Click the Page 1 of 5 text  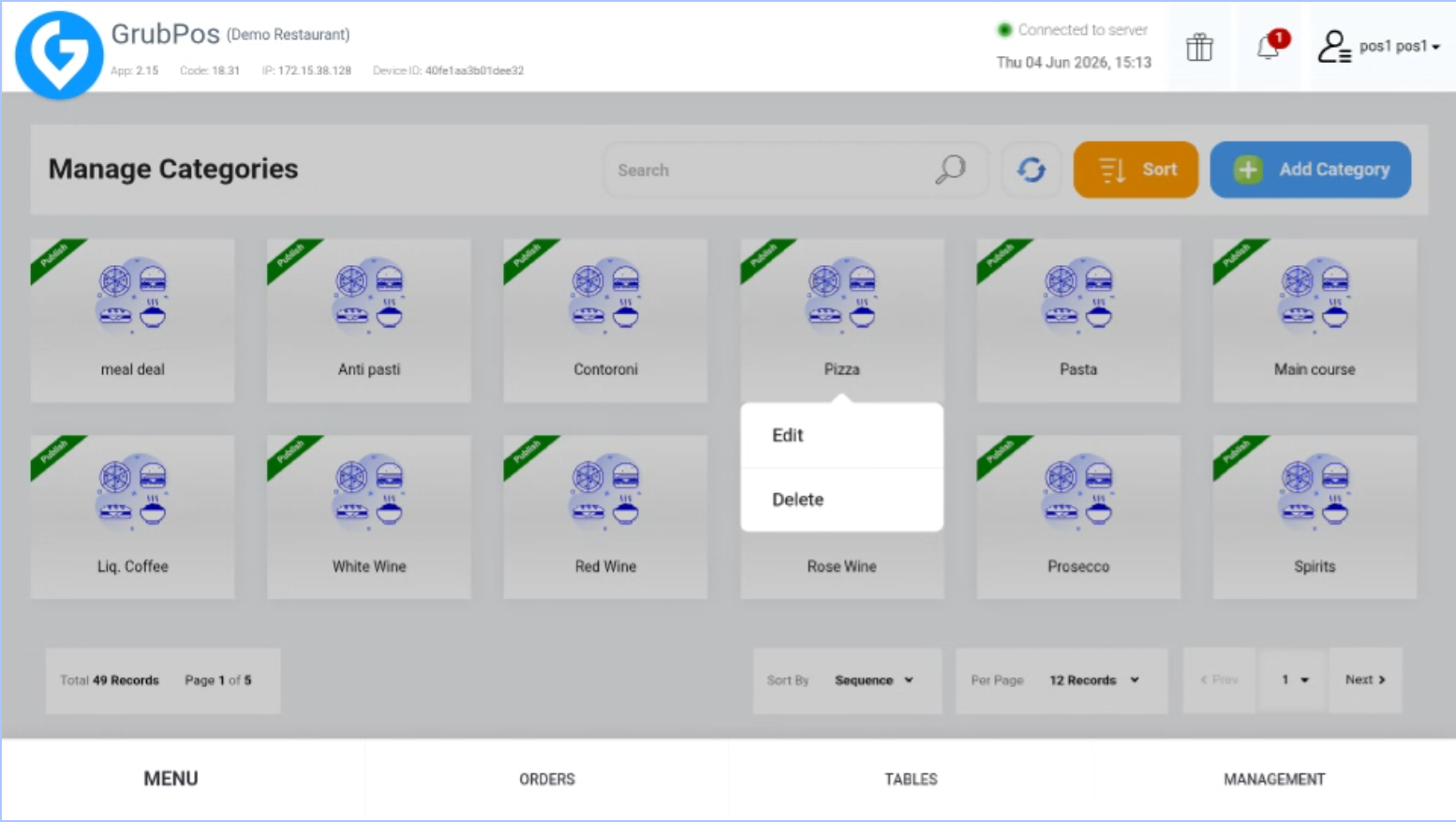tap(218, 680)
